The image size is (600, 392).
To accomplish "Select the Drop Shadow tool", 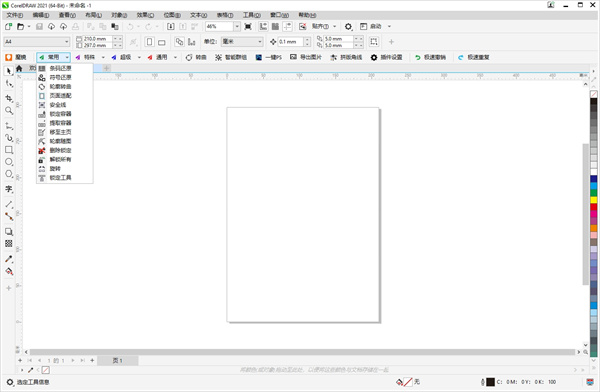I will click(9, 232).
